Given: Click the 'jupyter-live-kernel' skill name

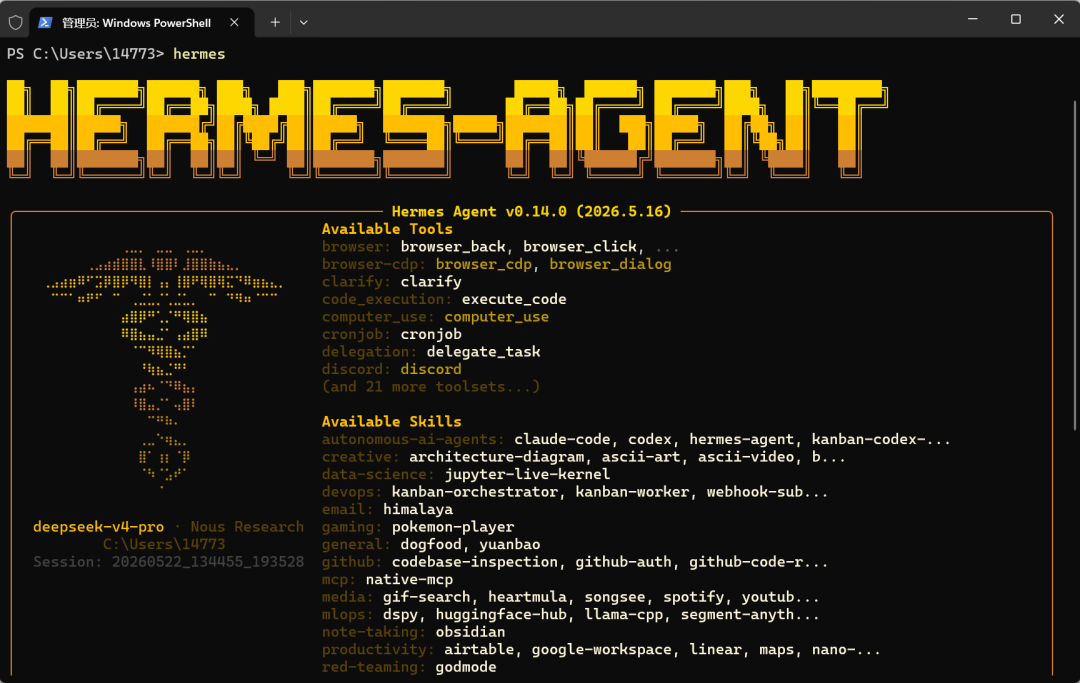Looking at the screenshot, I should (527, 474).
